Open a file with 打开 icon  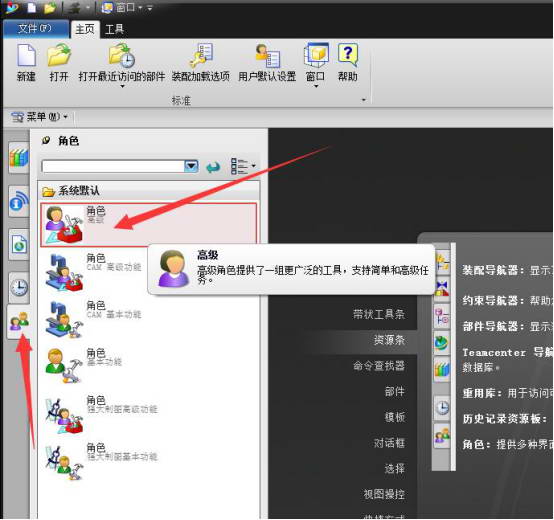(59, 55)
